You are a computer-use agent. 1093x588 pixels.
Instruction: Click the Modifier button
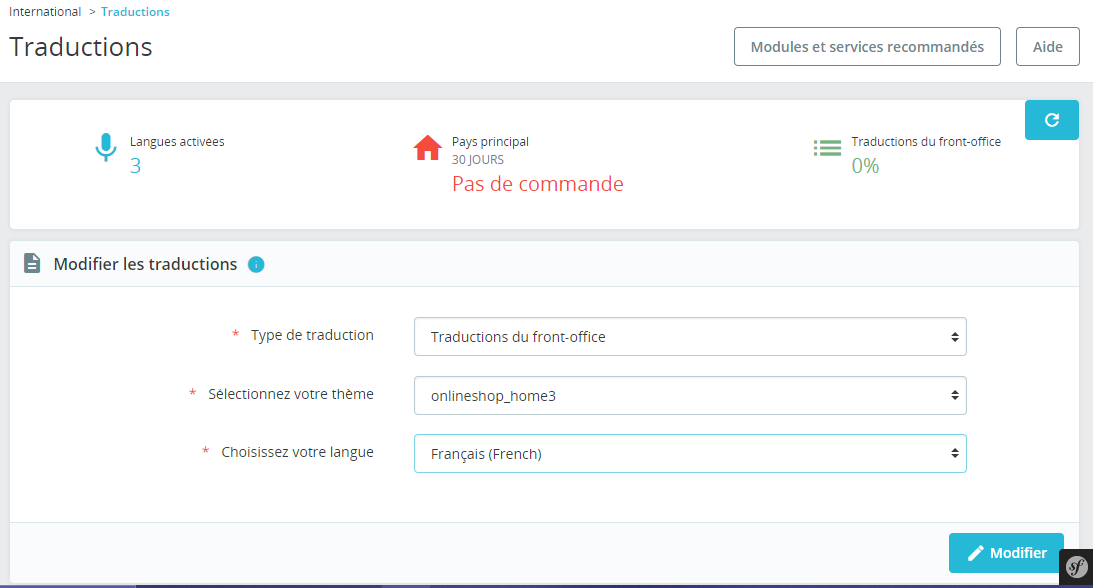[1006, 553]
